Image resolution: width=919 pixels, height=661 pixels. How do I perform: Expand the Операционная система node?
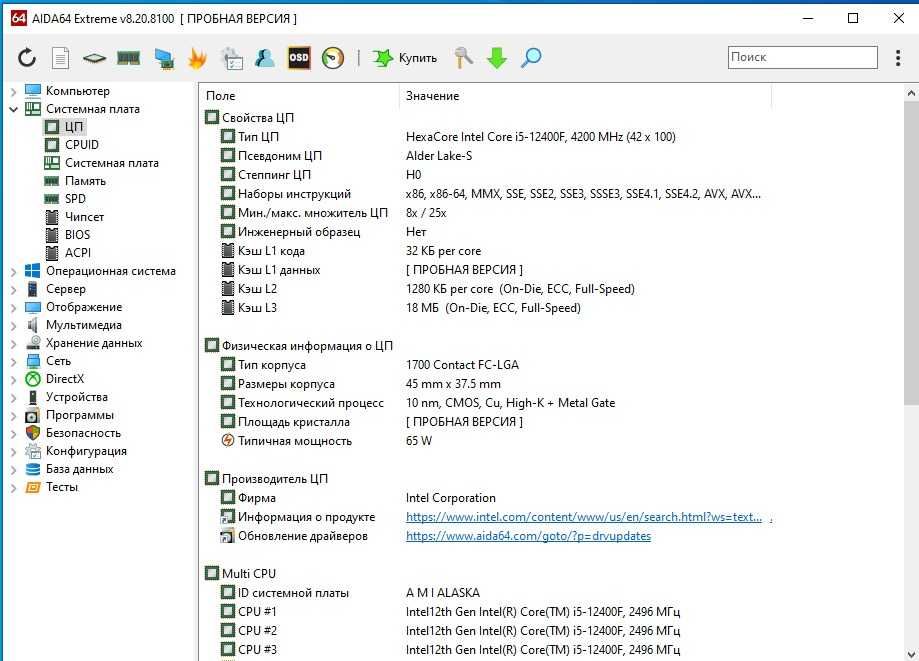(x=13, y=272)
